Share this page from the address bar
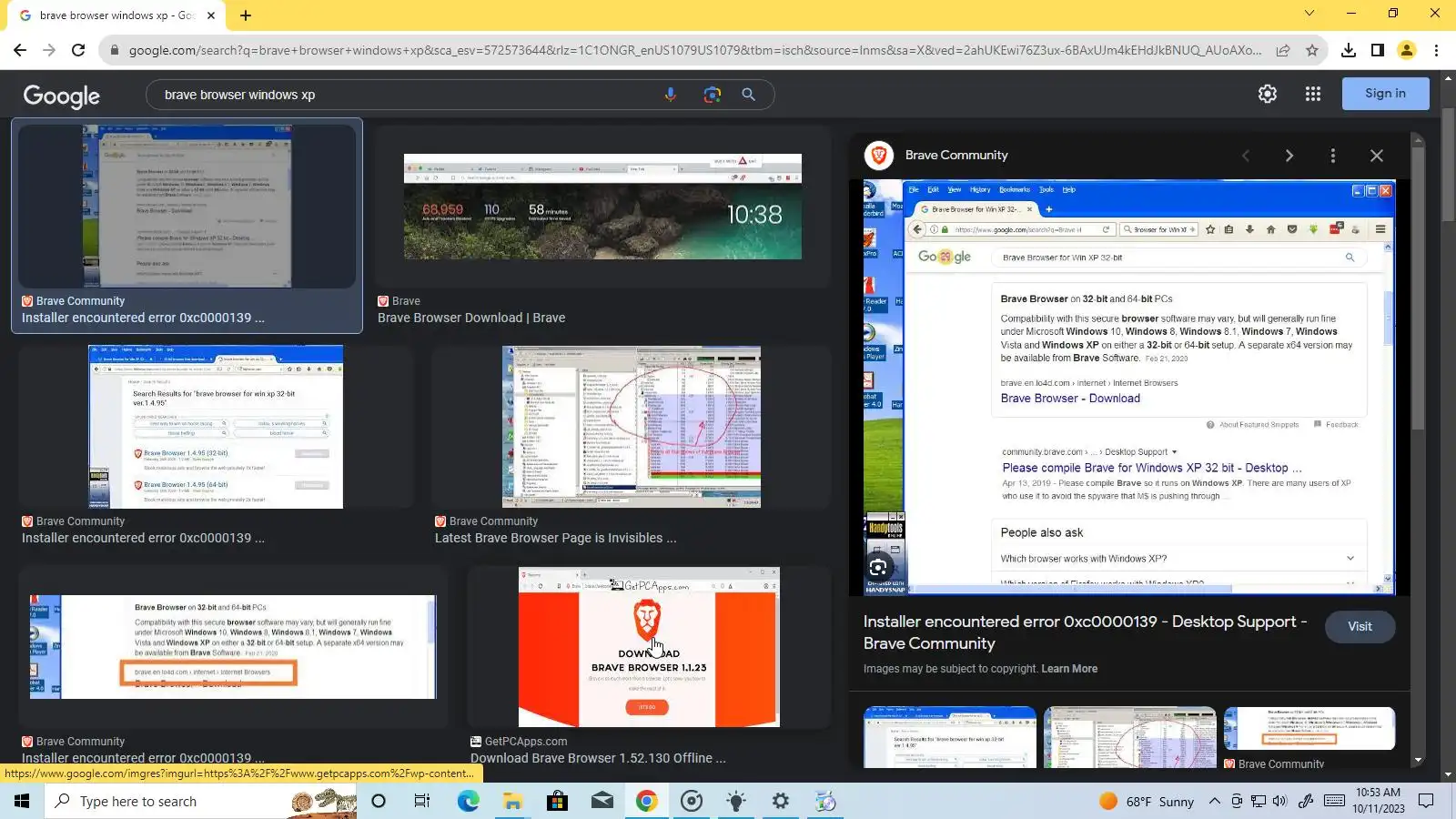Image resolution: width=1456 pixels, height=819 pixels. pyautogui.click(x=1283, y=50)
